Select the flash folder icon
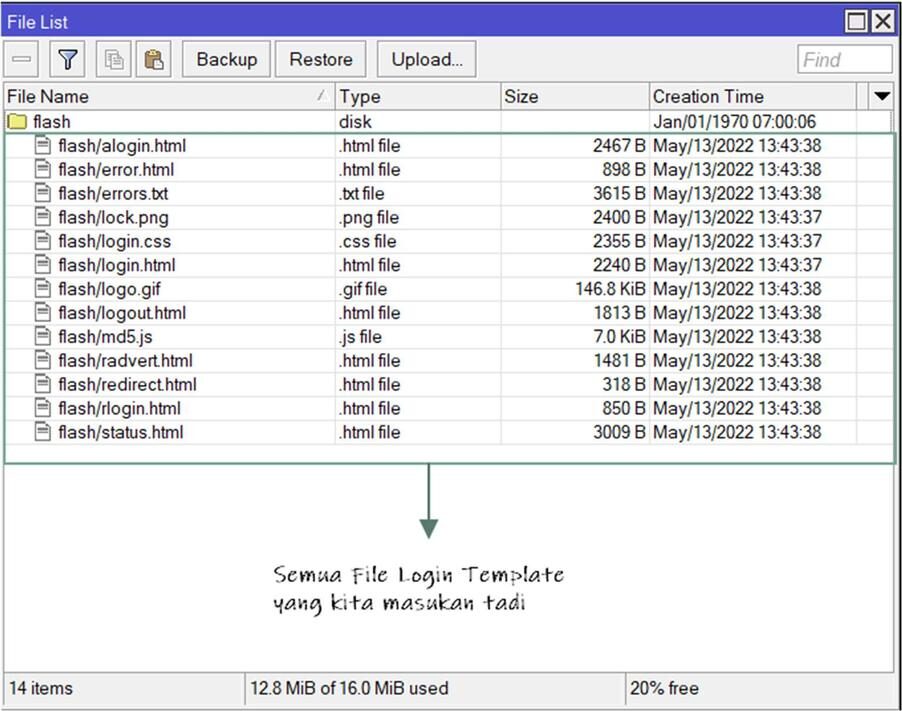The height and width of the screenshot is (711, 902). 17,122
